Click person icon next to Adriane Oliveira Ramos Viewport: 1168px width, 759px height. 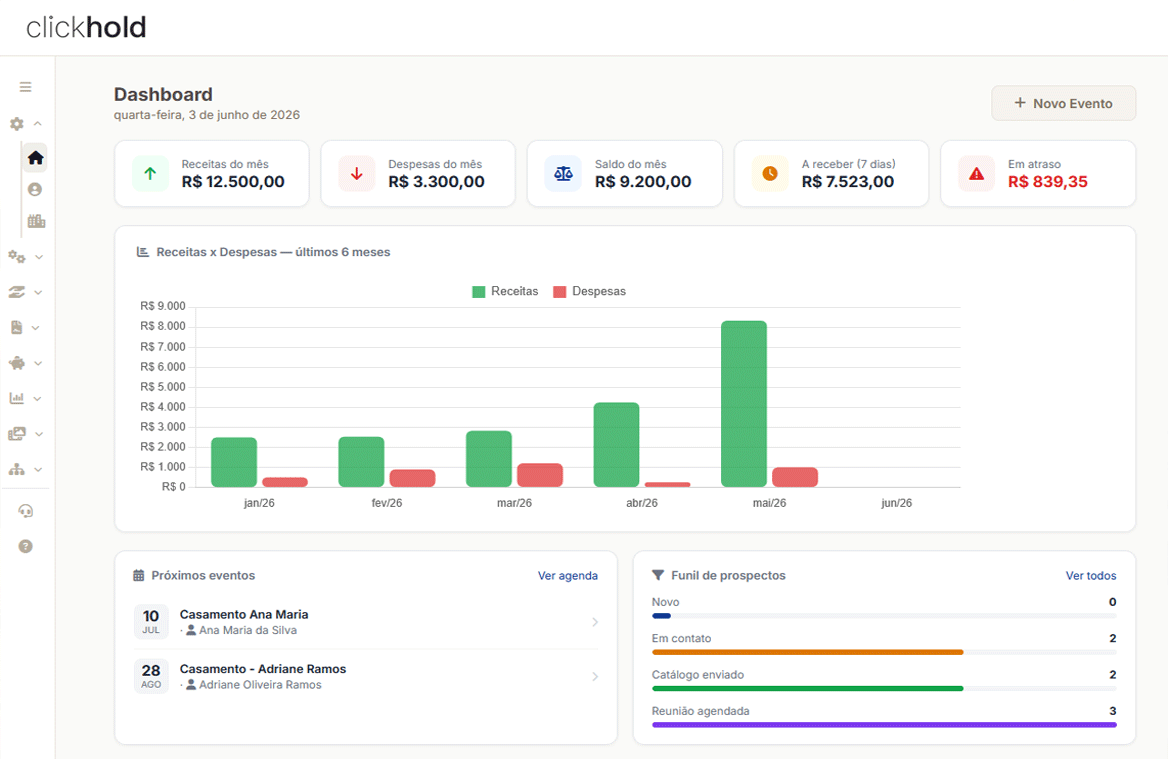pos(191,685)
